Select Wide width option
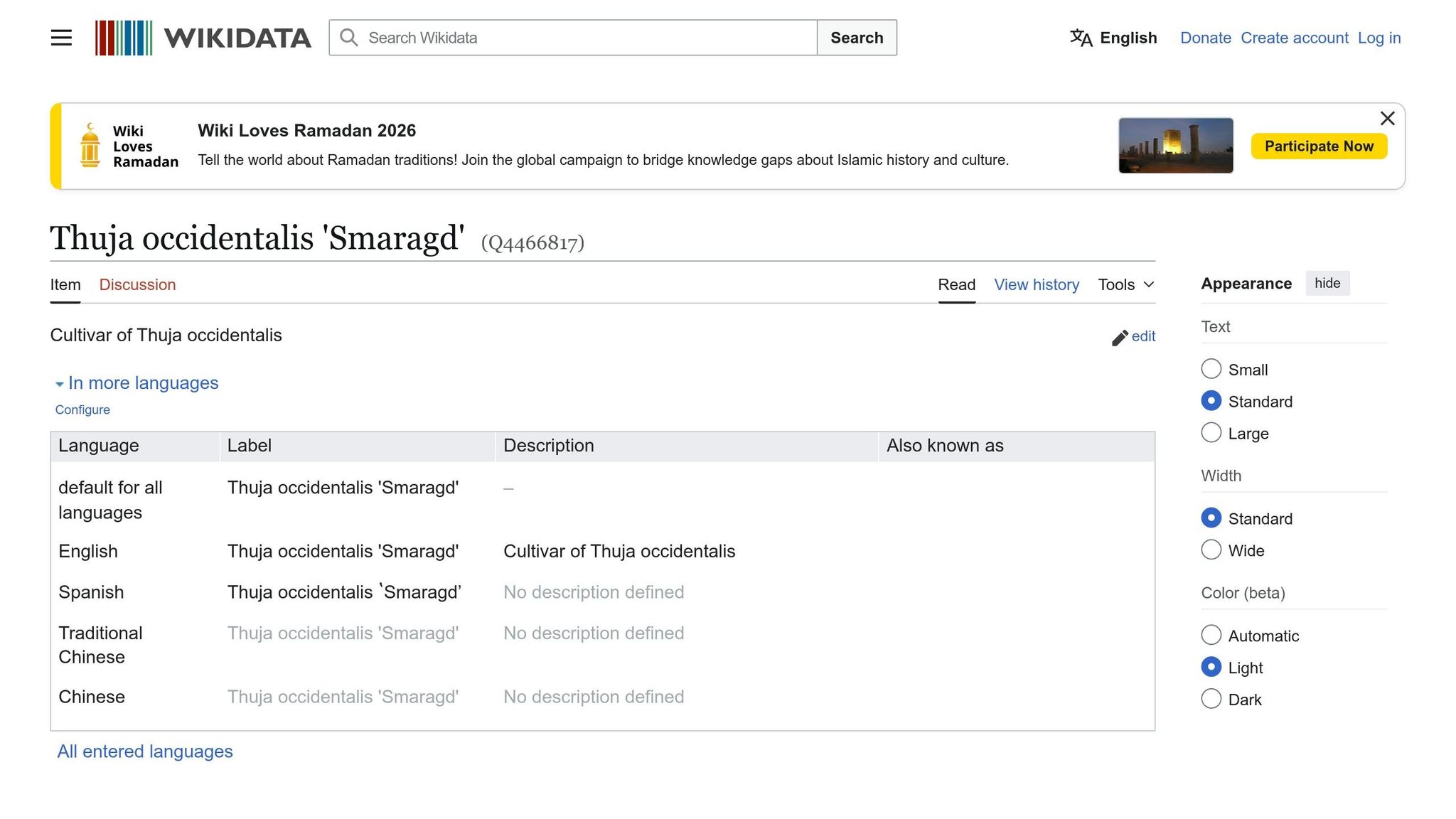1456x819 pixels. pos(1211,550)
